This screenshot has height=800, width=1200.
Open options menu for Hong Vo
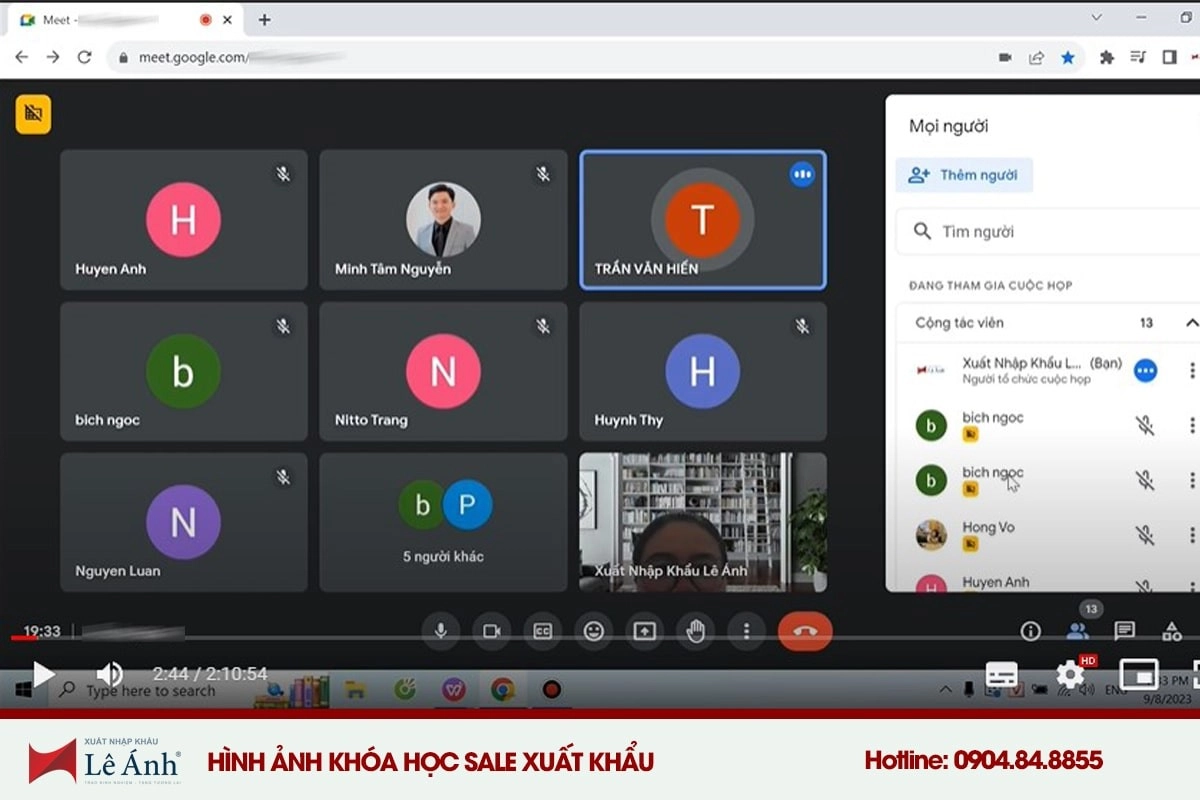point(1192,535)
